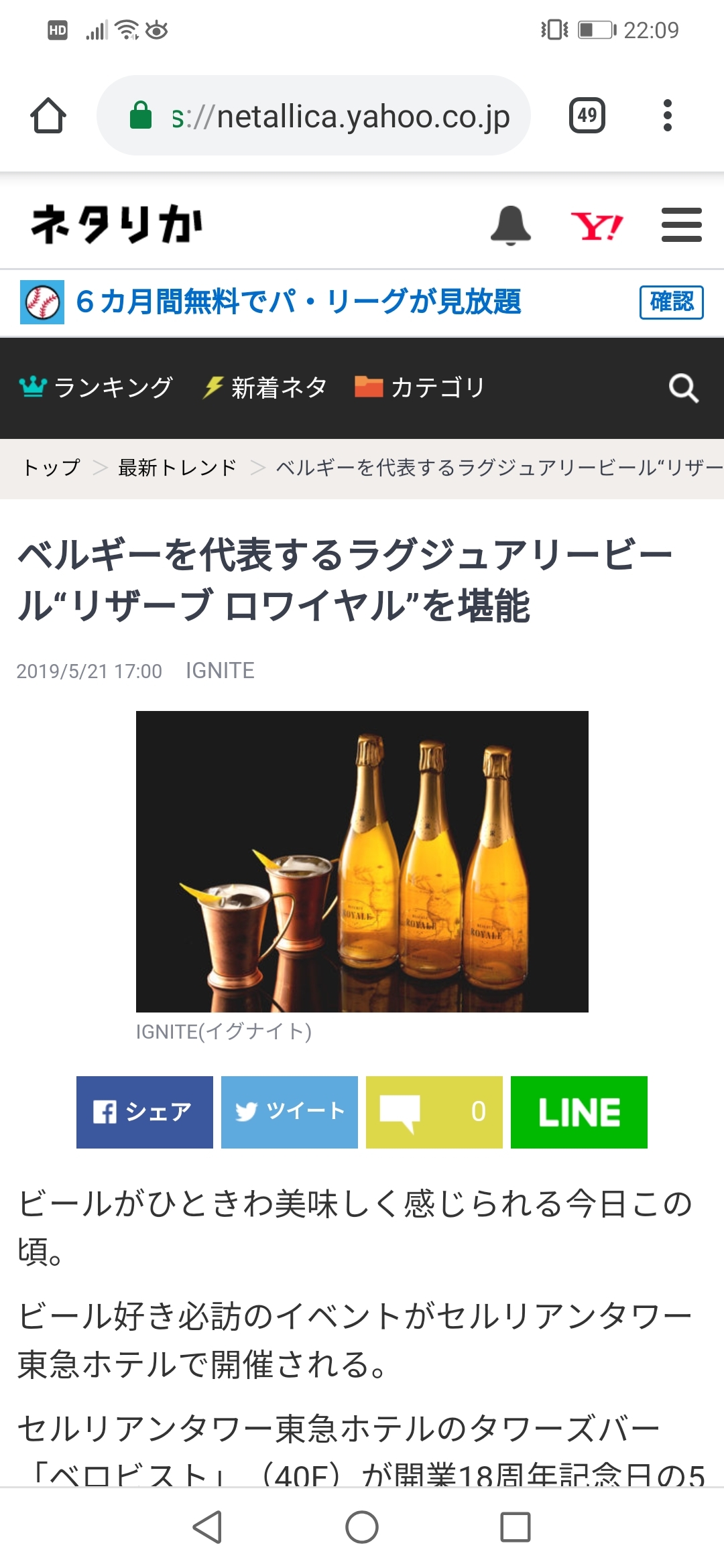Share the article on Facebook with シェア
This screenshot has height=1568, width=724.
click(145, 1112)
